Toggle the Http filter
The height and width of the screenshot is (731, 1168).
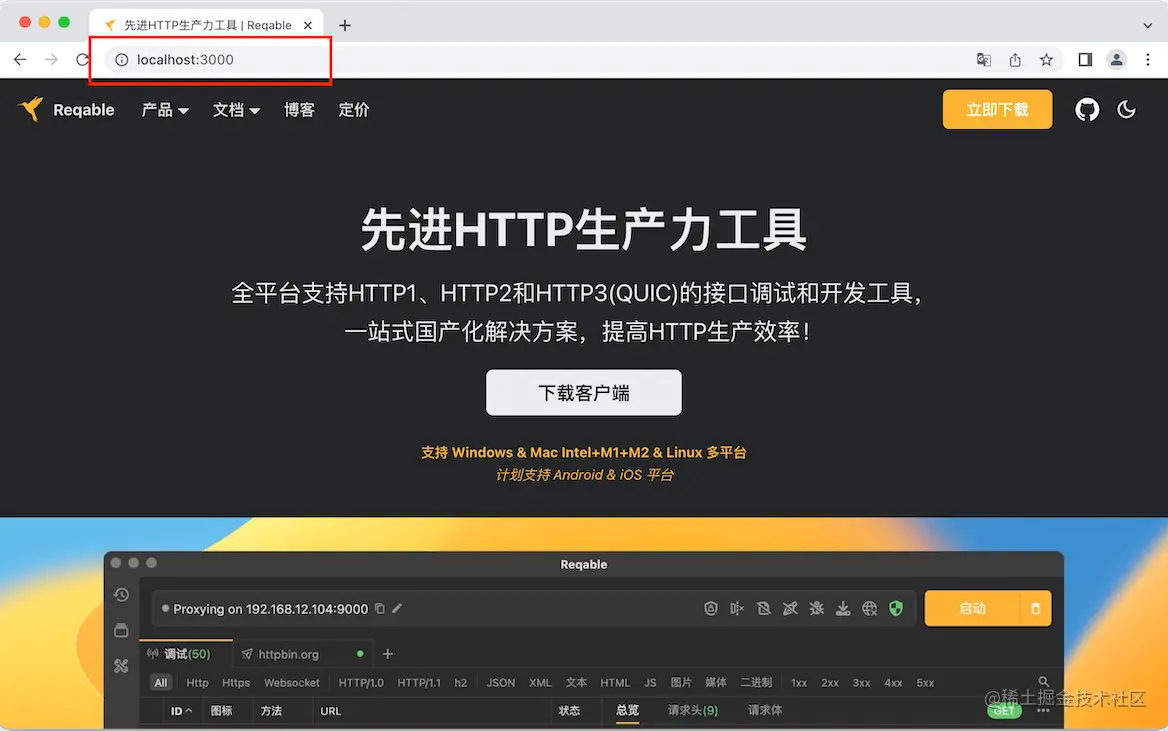click(x=197, y=683)
